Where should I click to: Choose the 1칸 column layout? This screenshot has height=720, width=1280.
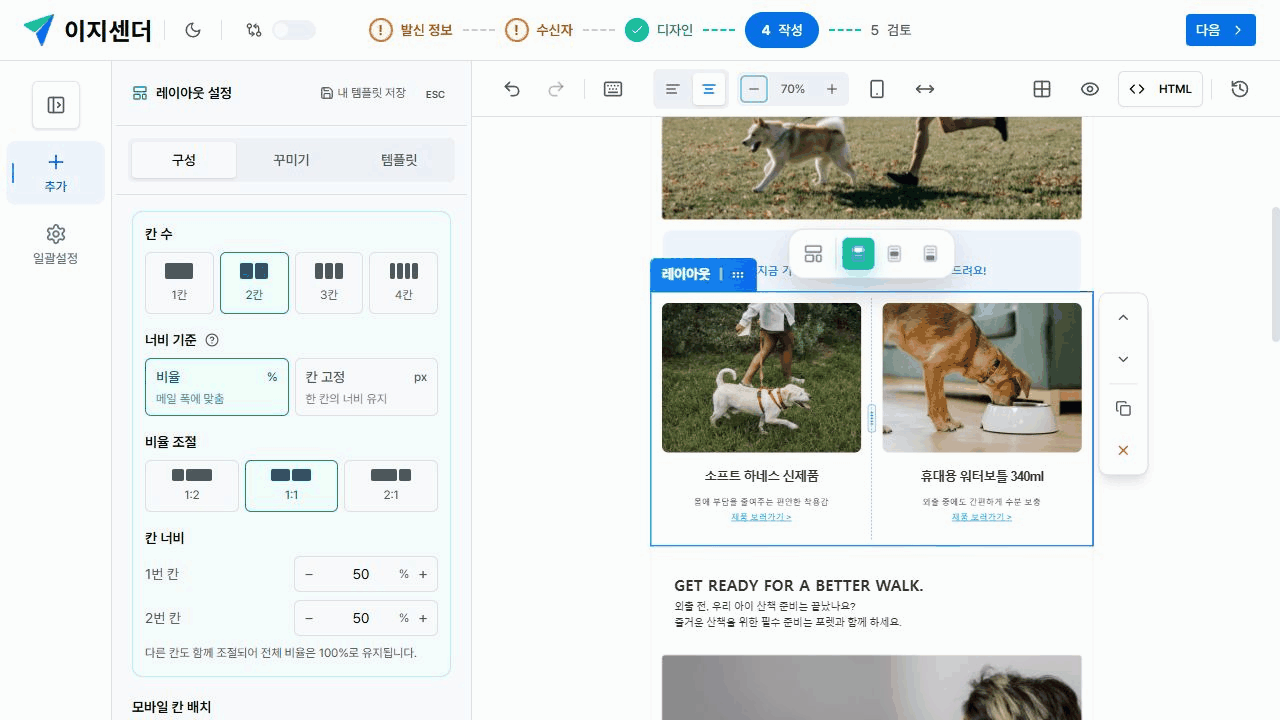tap(180, 283)
